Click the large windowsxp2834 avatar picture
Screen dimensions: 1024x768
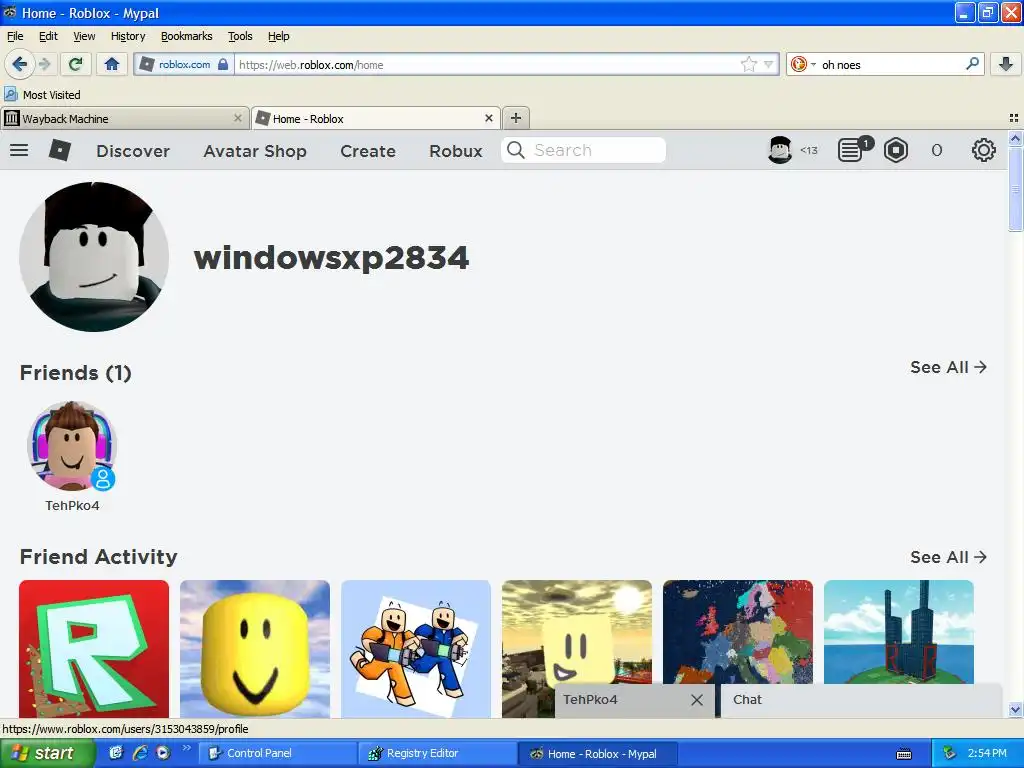[94, 257]
